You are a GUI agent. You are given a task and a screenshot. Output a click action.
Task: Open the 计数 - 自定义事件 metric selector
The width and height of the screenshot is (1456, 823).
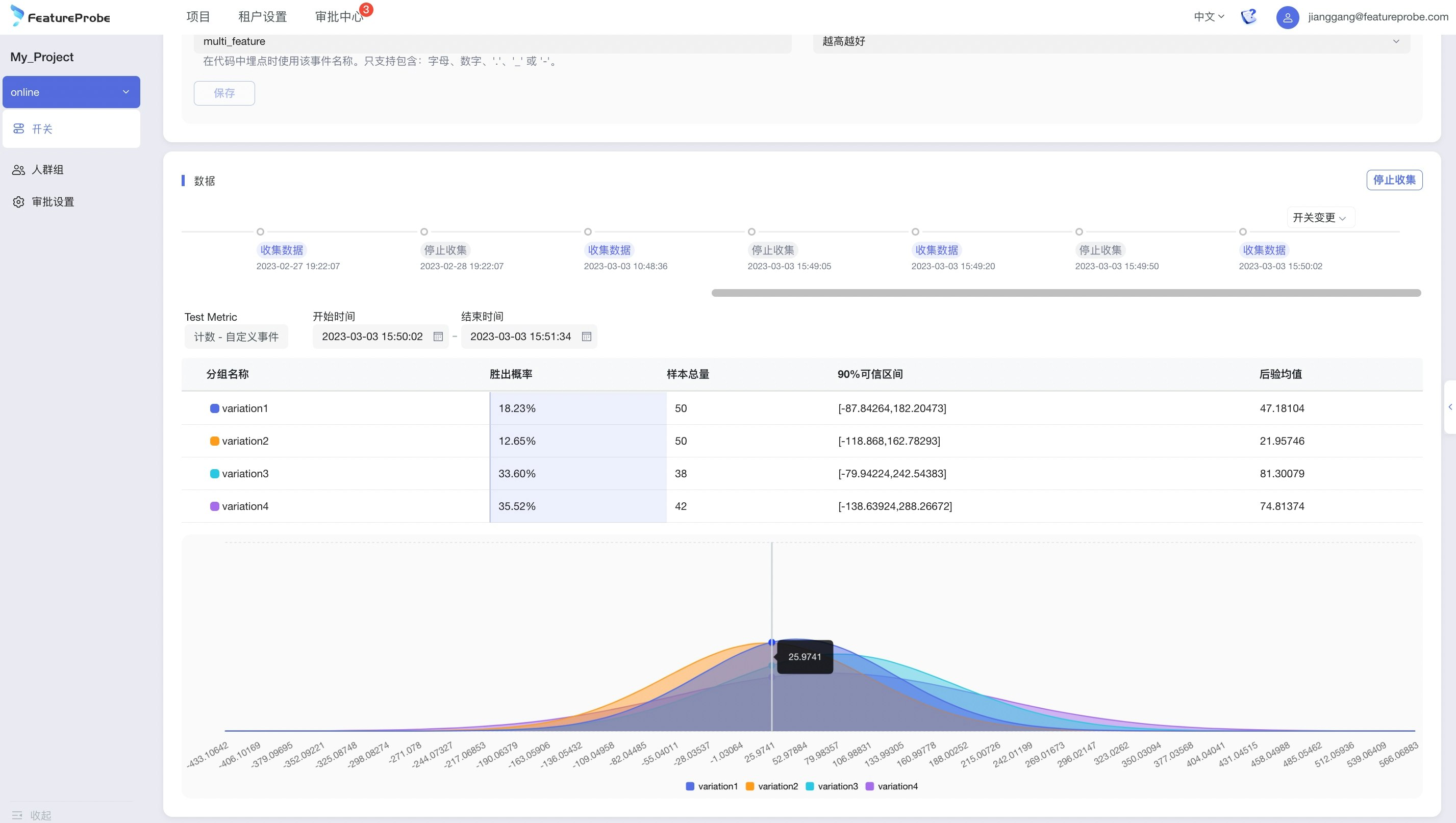pyautogui.click(x=236, y=337)
